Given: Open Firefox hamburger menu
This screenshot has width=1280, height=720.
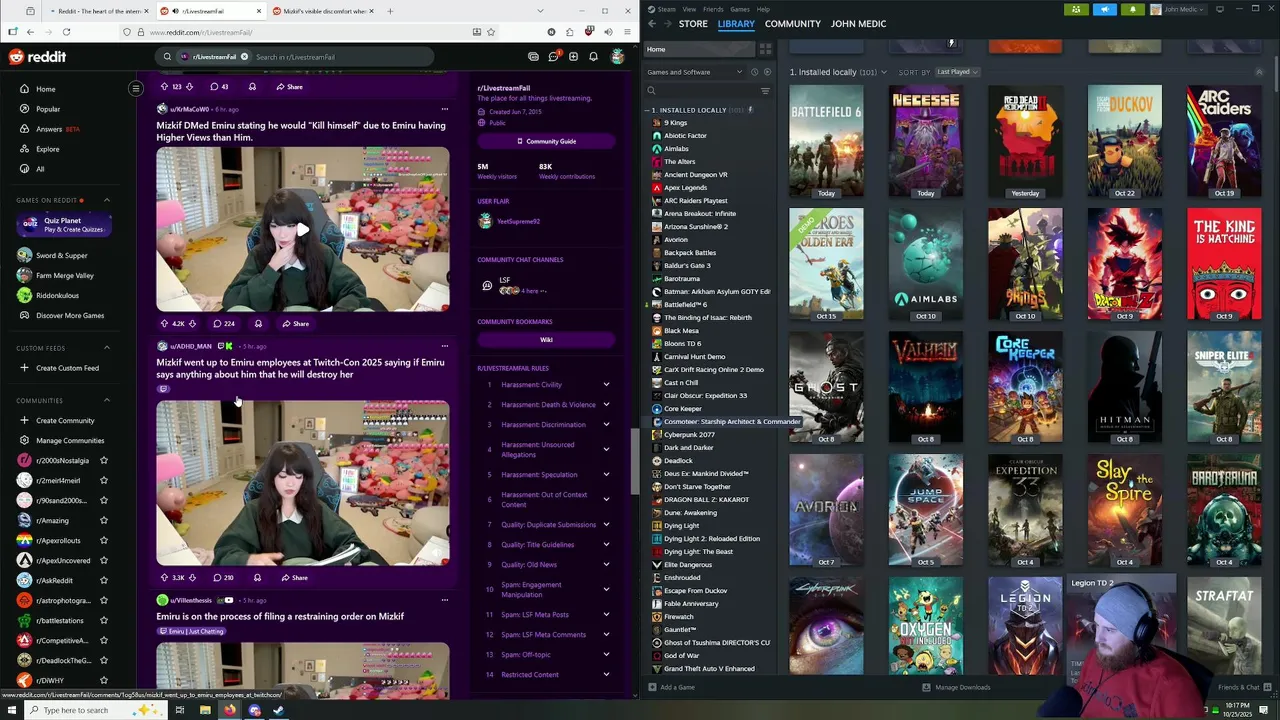Looking at the screenshot, I should 627,32.
